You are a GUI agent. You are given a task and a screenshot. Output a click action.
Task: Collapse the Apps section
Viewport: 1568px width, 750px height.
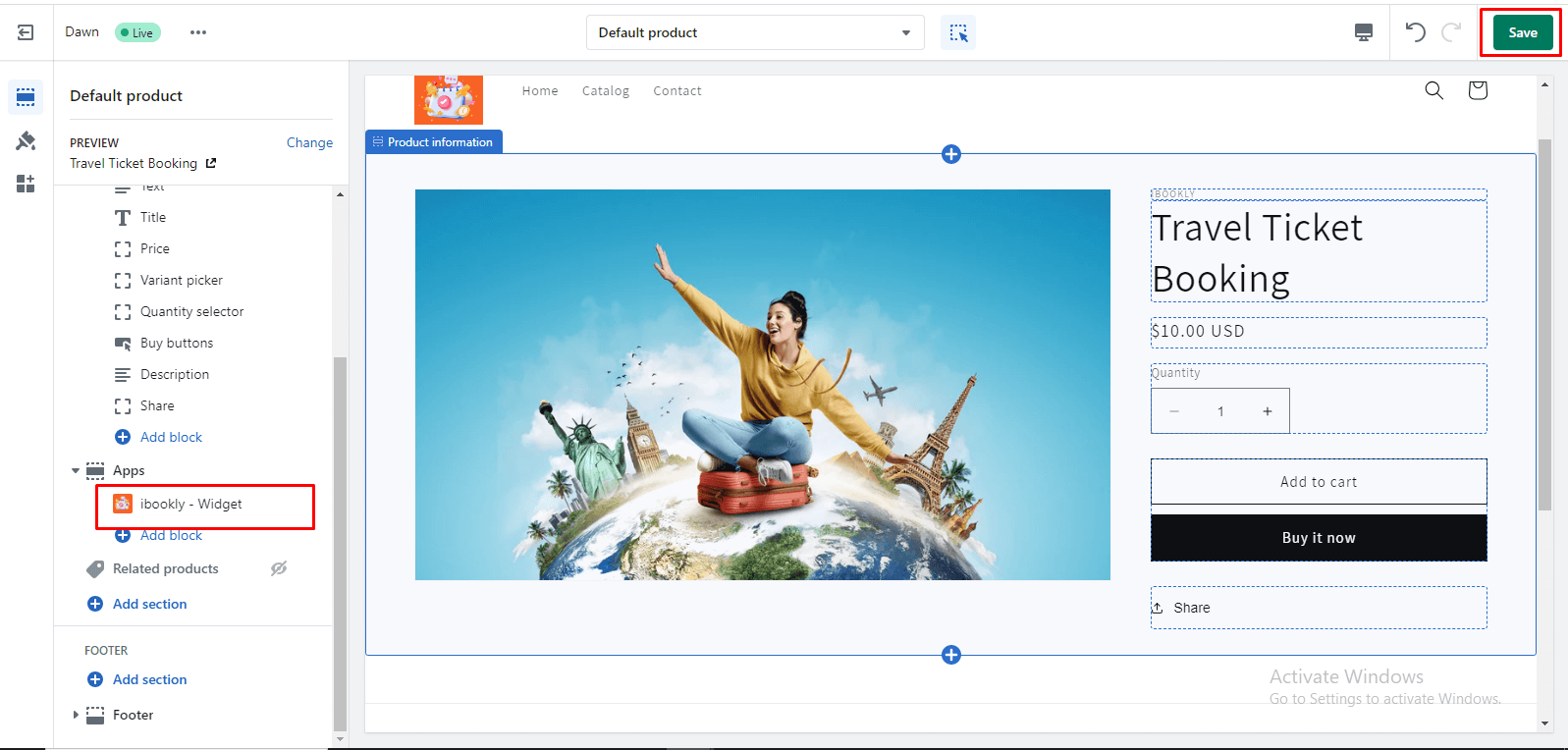pyautogui.click(x=76, y=470)
